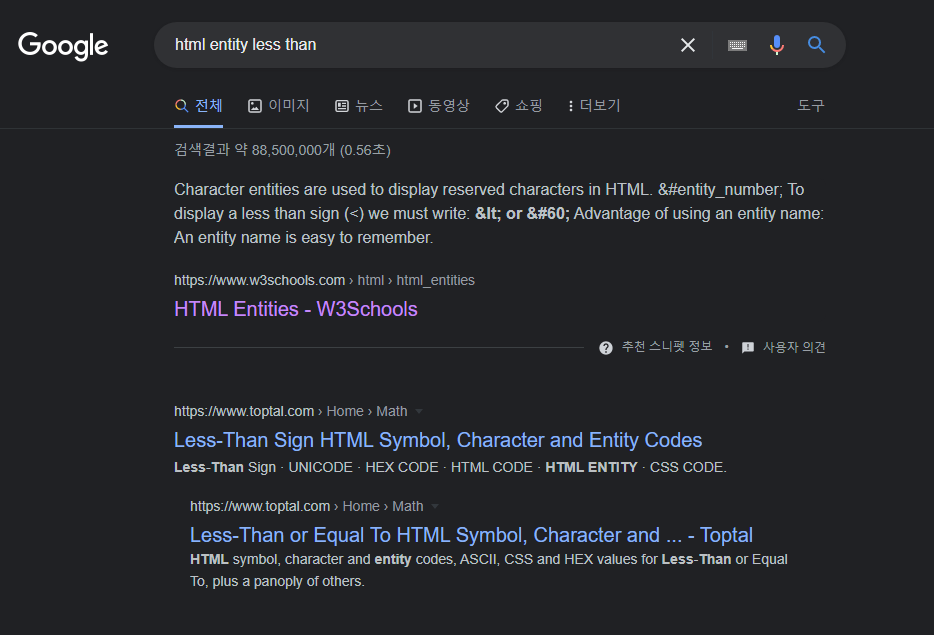This screenshot has width=934, height=635.
Task: Open the 도구 (Tools) options
Action: [811, 106]
